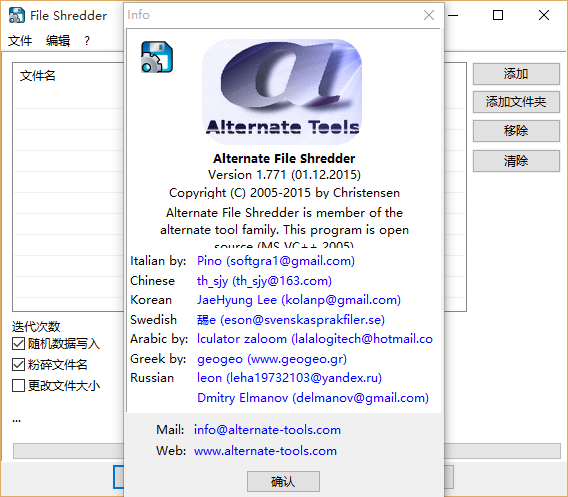Click the 文件名 column header
Screen dimensions: 568x497
pos(38,76)
